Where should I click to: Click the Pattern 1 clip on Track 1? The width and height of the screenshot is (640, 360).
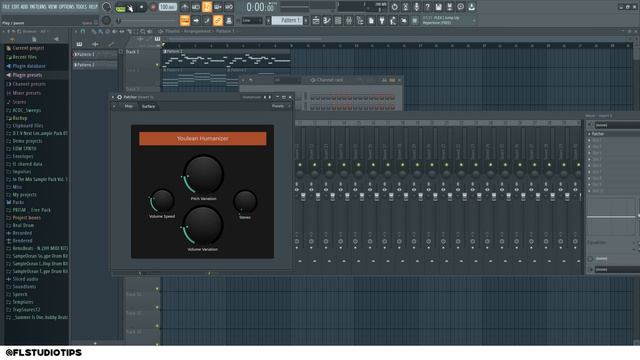tap(227, 58)
